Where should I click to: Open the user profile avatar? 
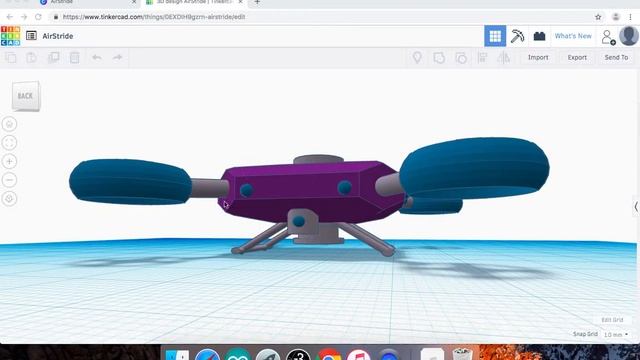click(629, 36)
